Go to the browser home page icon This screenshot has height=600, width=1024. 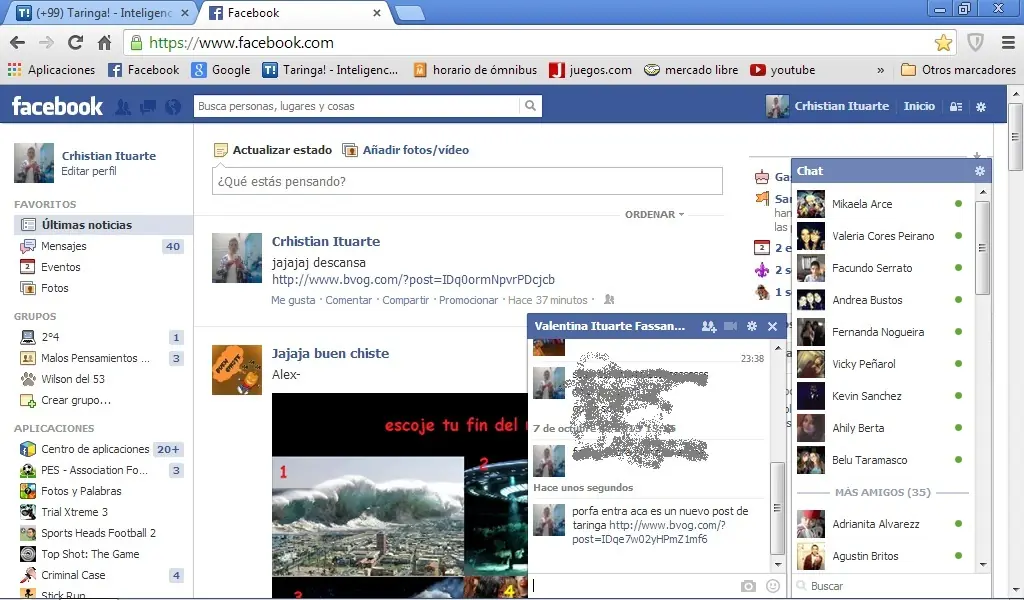pos(104,43)
